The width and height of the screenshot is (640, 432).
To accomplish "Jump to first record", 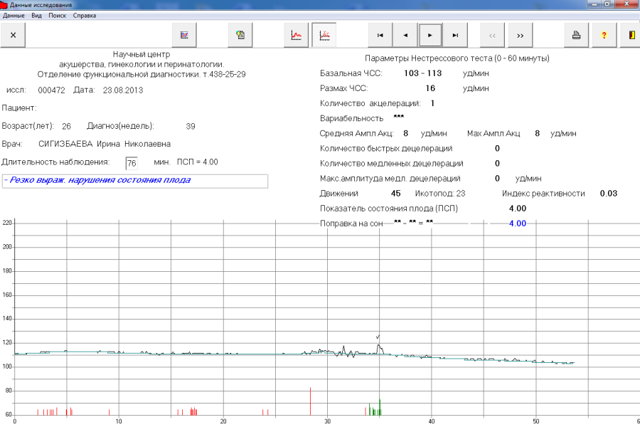I will click(x=380, y=35).
